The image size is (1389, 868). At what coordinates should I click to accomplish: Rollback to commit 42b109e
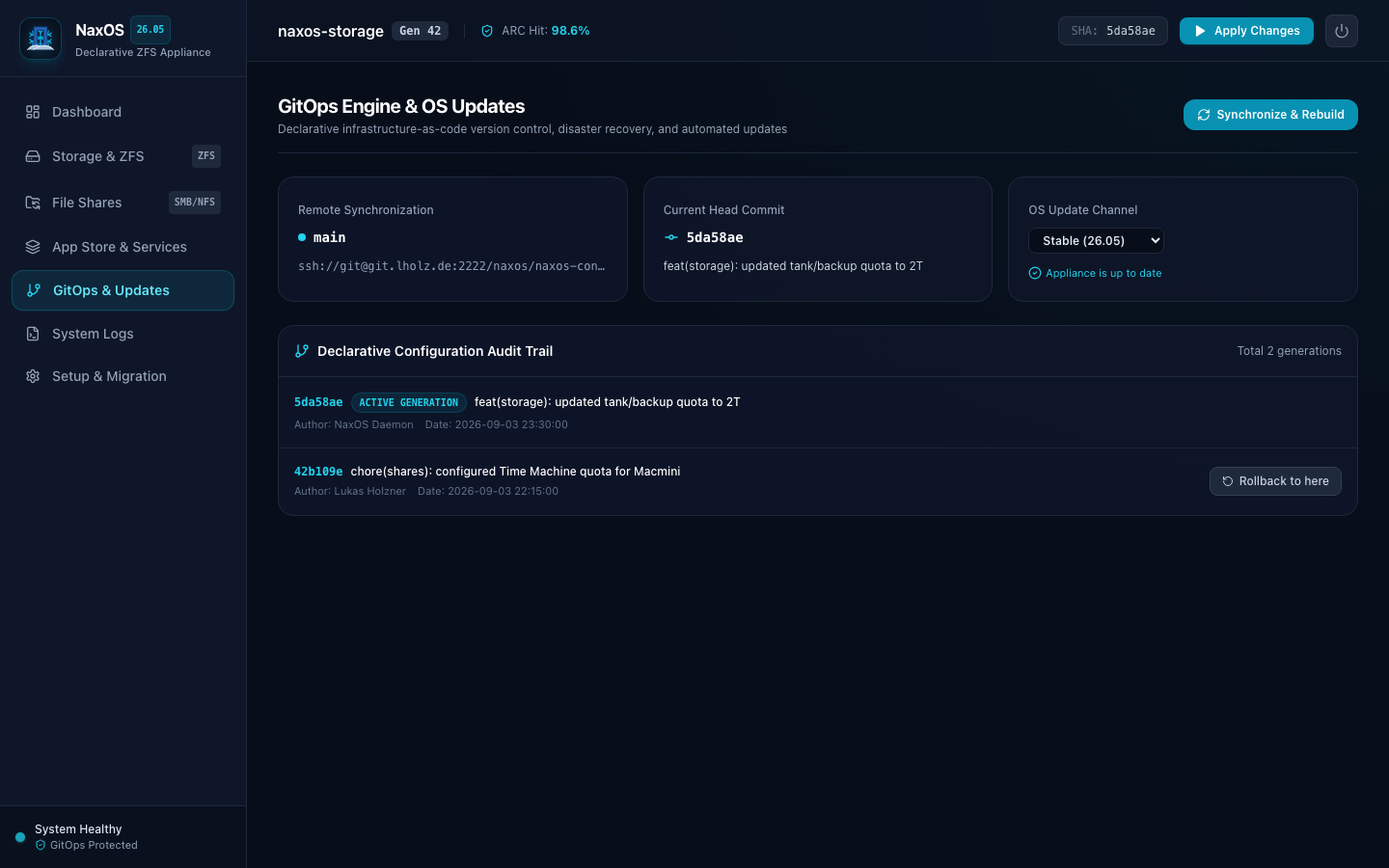click(1275, 481)
